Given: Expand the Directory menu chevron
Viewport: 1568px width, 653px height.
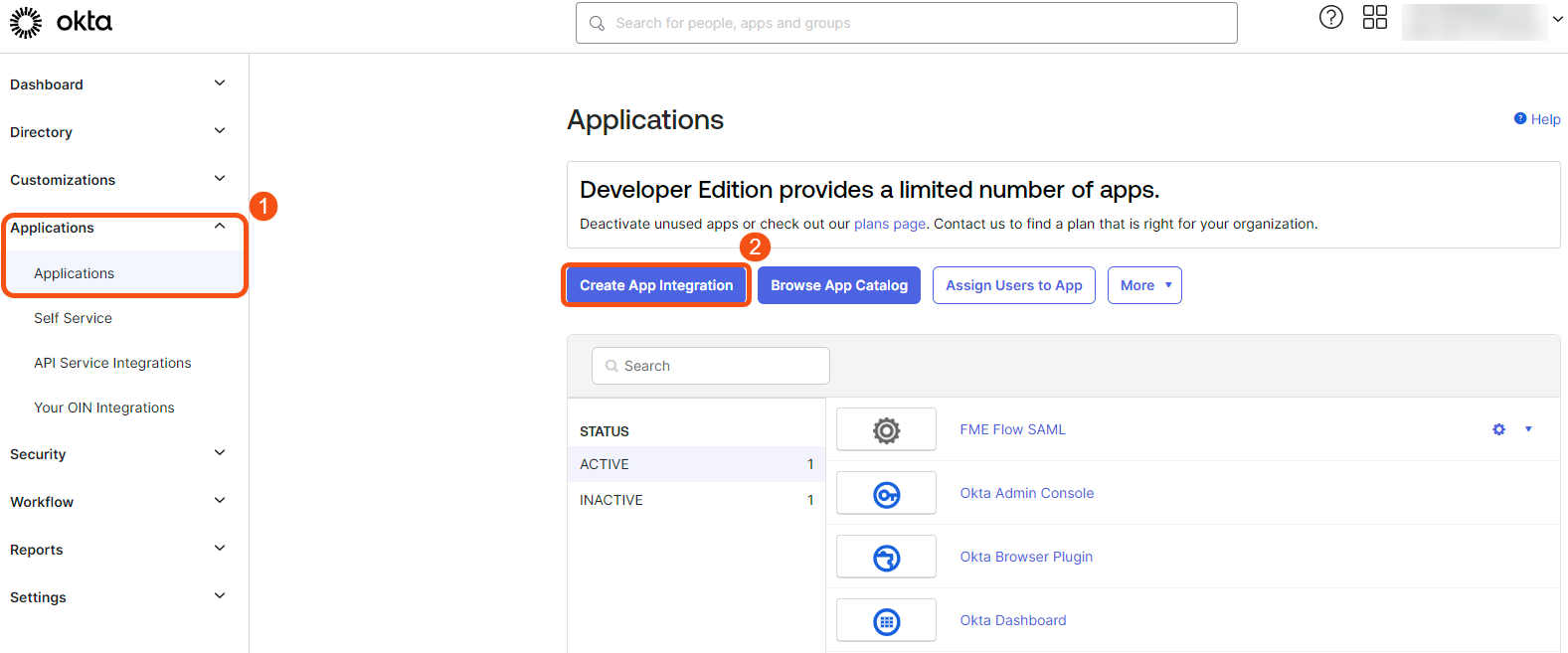Looking at the screenshot, I should pyautogui.click(x=220, y=131).
